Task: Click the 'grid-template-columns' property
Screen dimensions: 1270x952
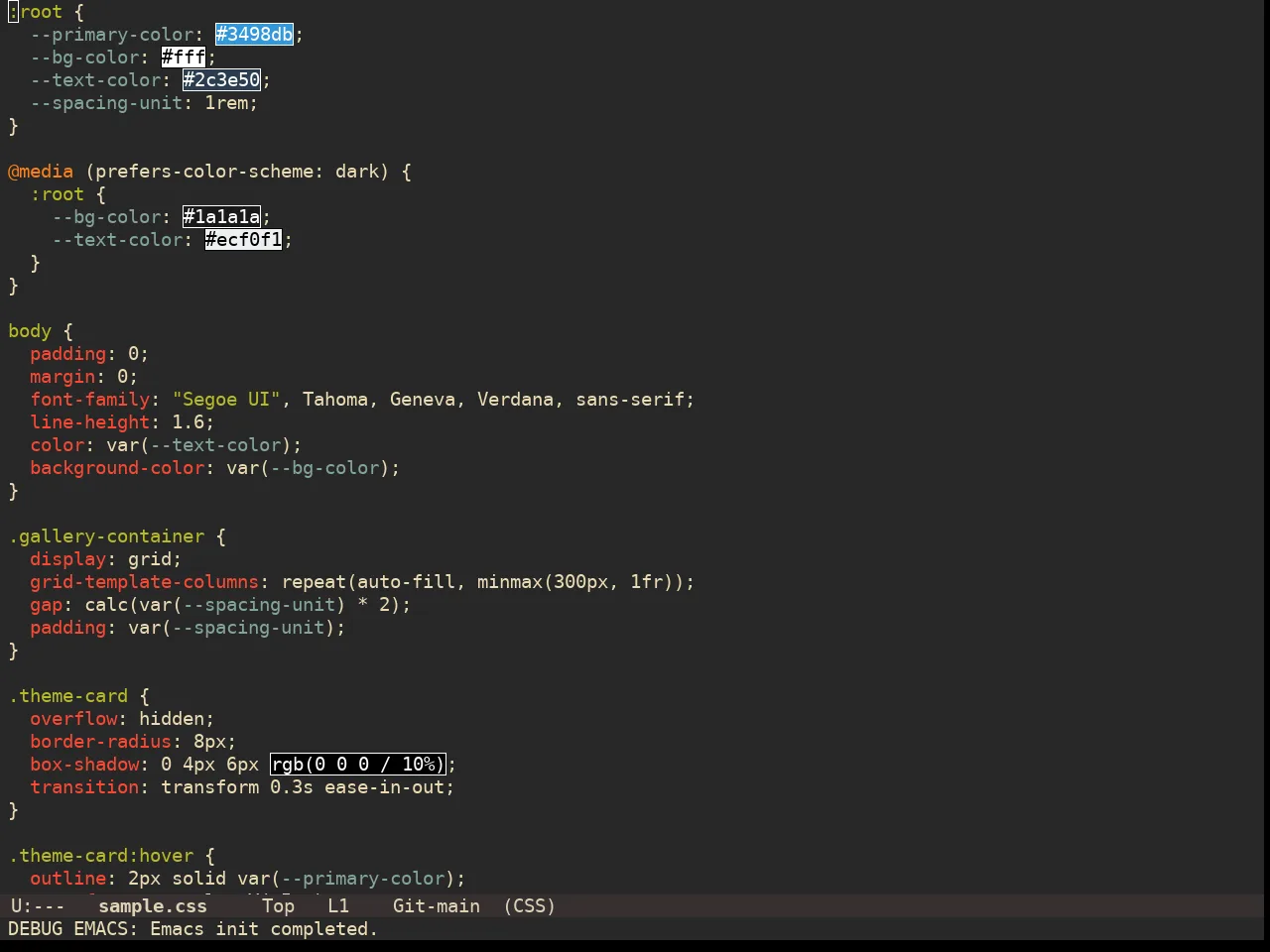Action: pyautogui.click(x=144, y=582)
